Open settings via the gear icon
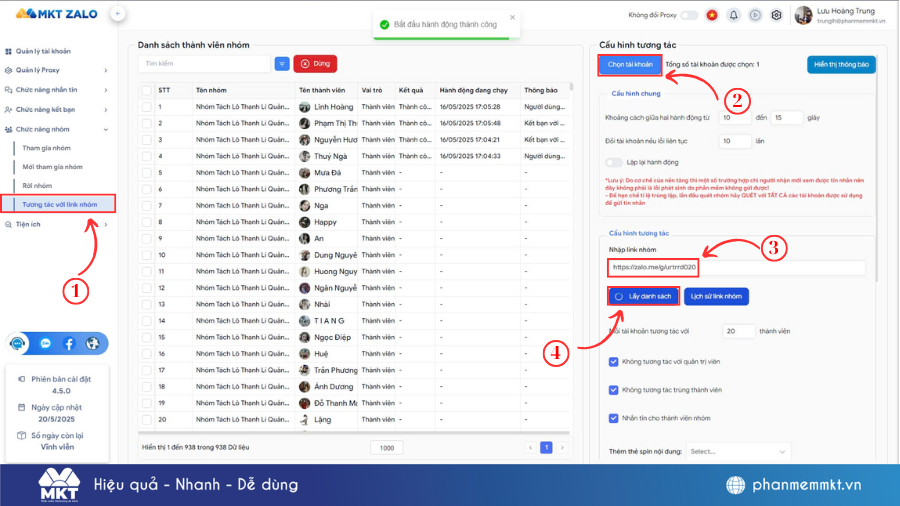Image resolution: width=900 pixels, height=506 pixels. (775, 15)
